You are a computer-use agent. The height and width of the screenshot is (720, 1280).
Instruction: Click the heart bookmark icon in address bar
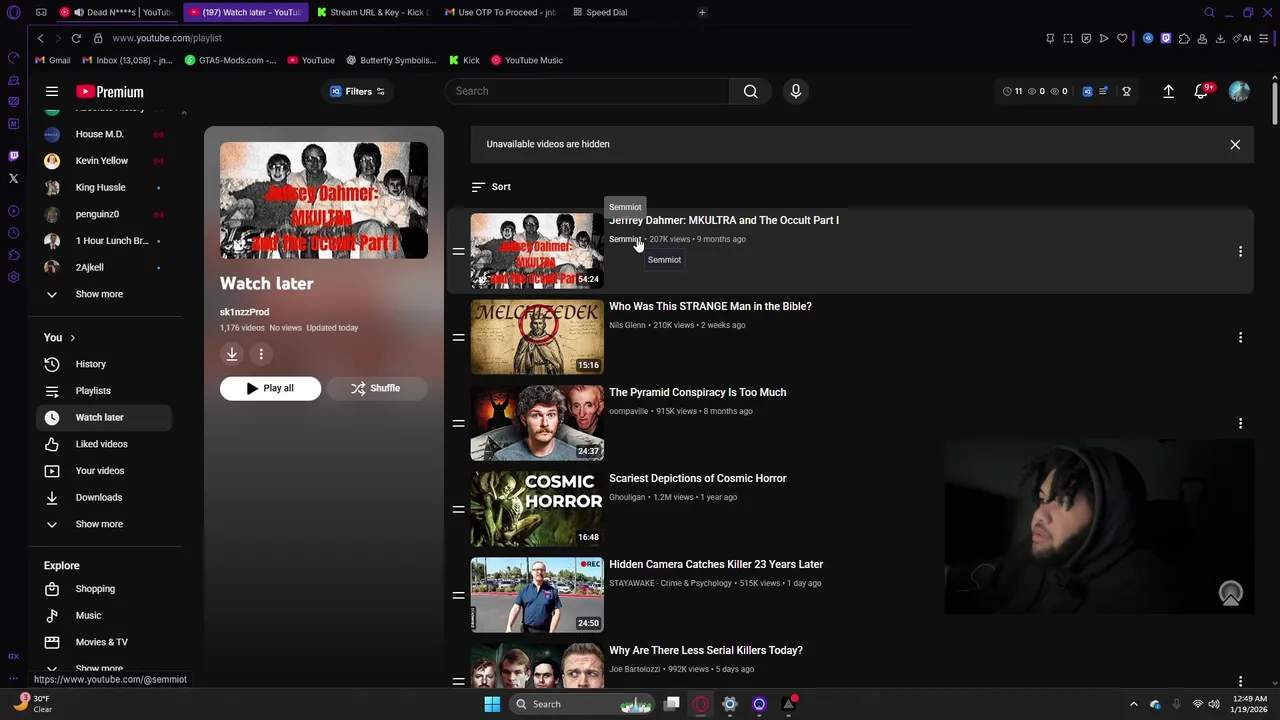pyautogui.click(x=1122, y=38)
